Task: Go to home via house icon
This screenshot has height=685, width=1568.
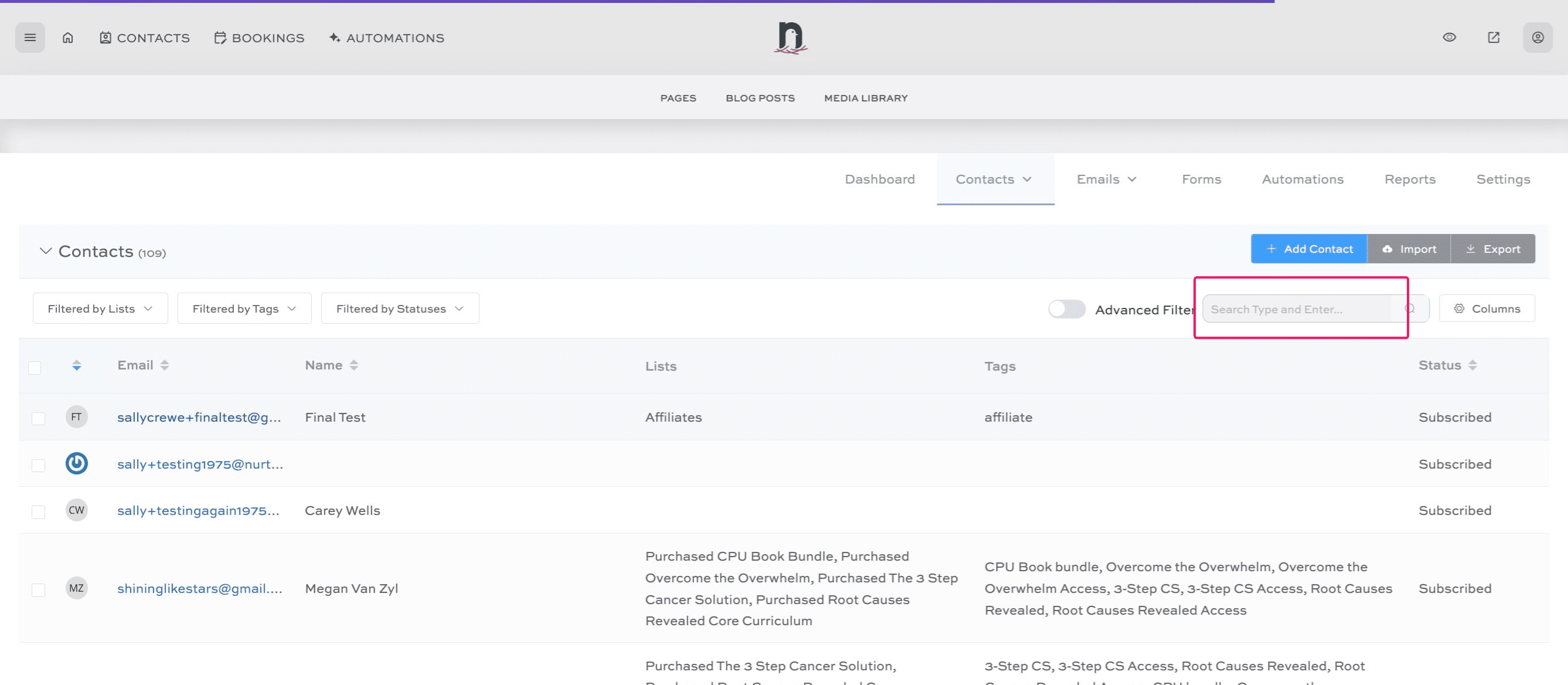Action: click(x=67, y=38)
